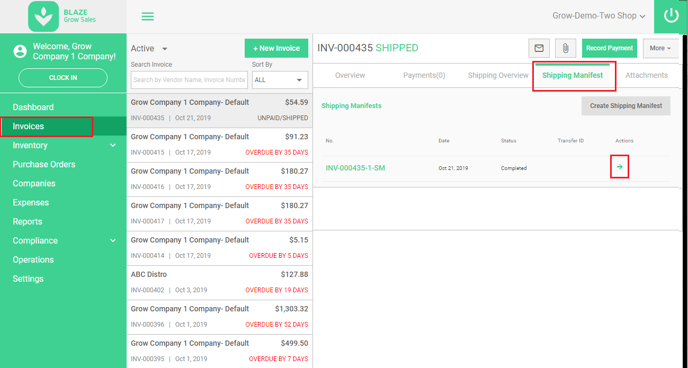Viewport: 688px width, 368px height.
Task: Select invoice INV-000395 for $499.50
Action: click(219, 351)
